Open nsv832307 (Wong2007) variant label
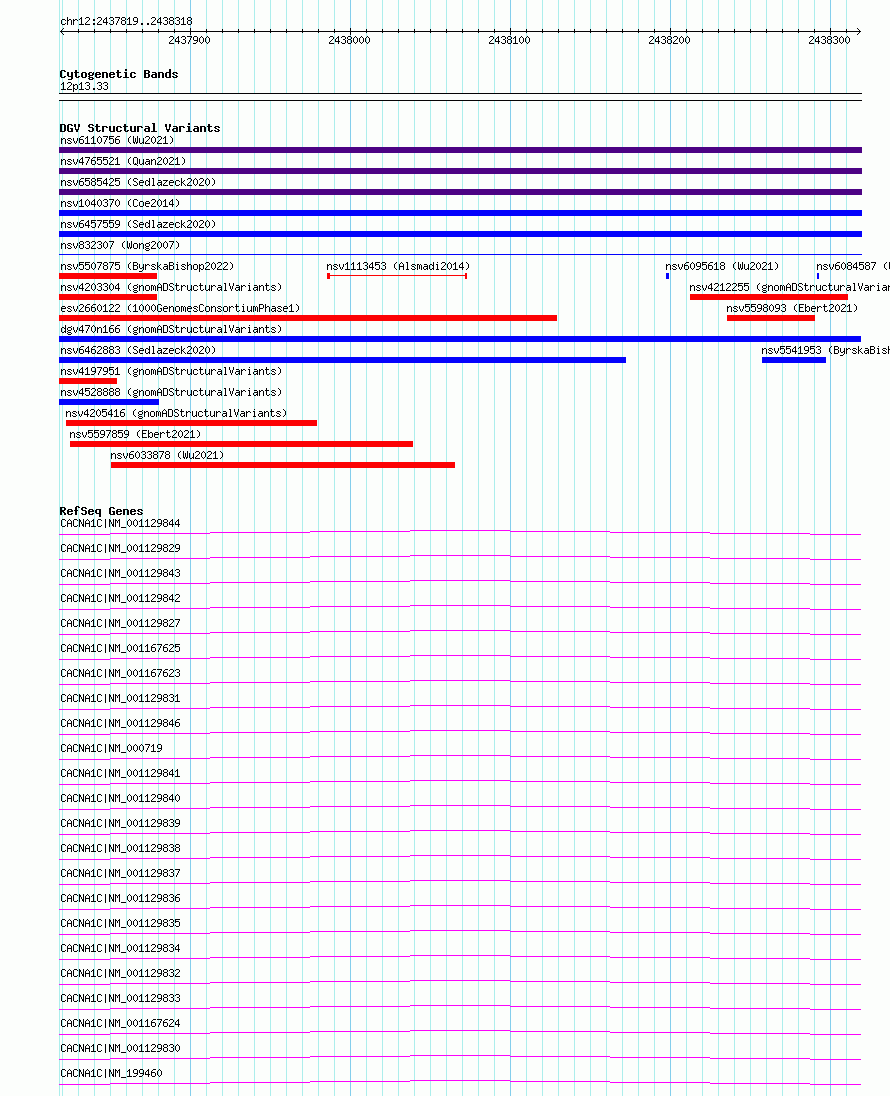This screenshot has width=890, height=1096. (x=120, y=245)
